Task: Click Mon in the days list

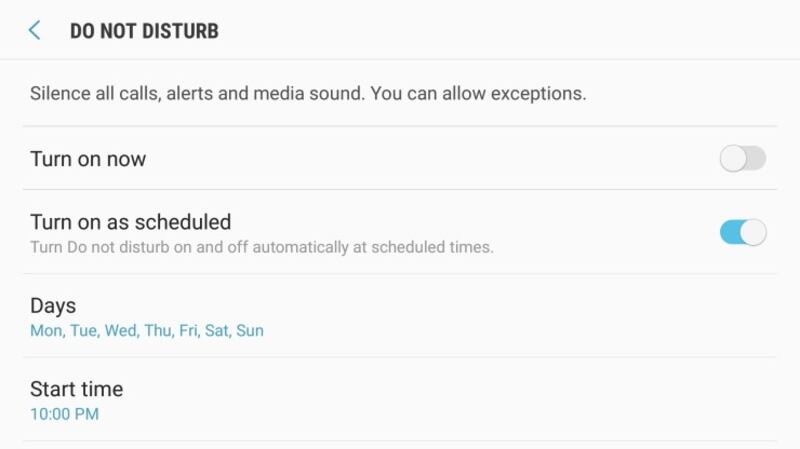Action: (x=46, y=330)
